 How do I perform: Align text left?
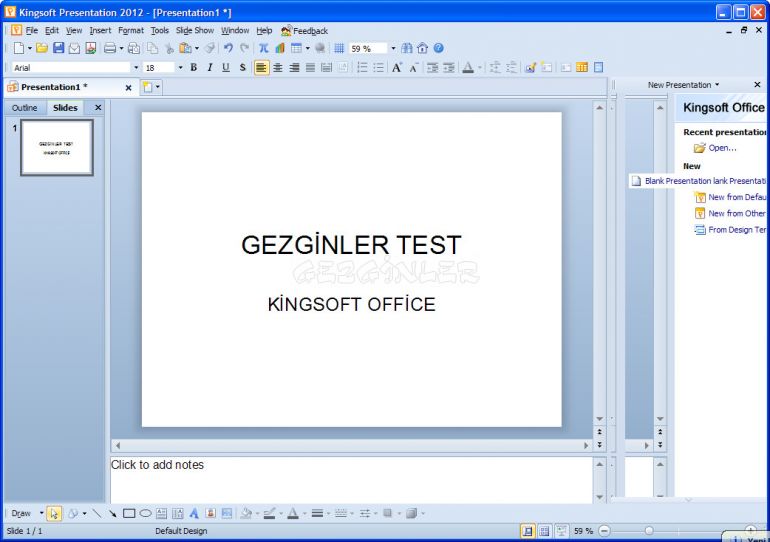(x=261, y=68)
